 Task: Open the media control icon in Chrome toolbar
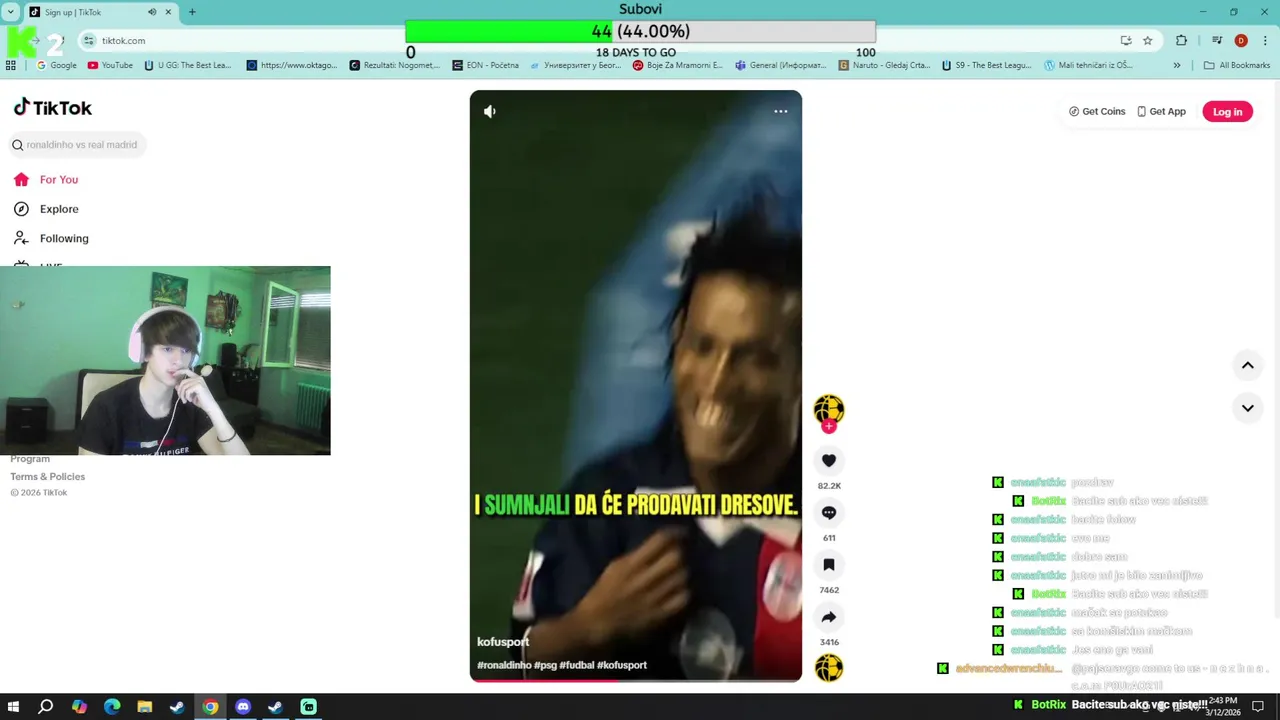click(x=1217, y=41)
